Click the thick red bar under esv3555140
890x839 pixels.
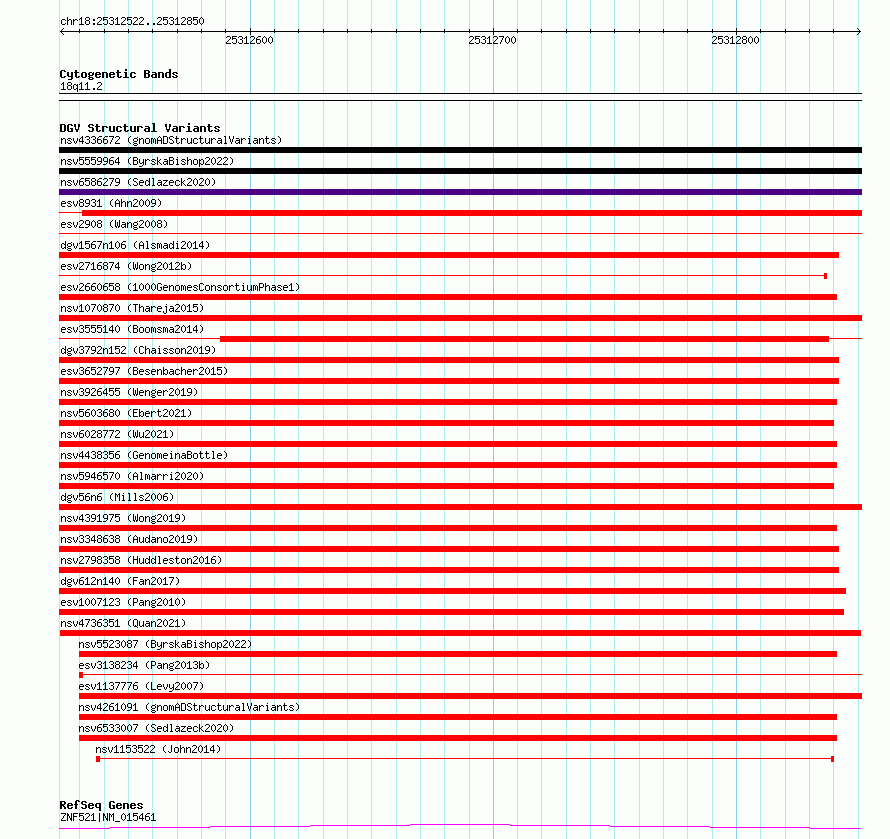[x=524, y=339]
